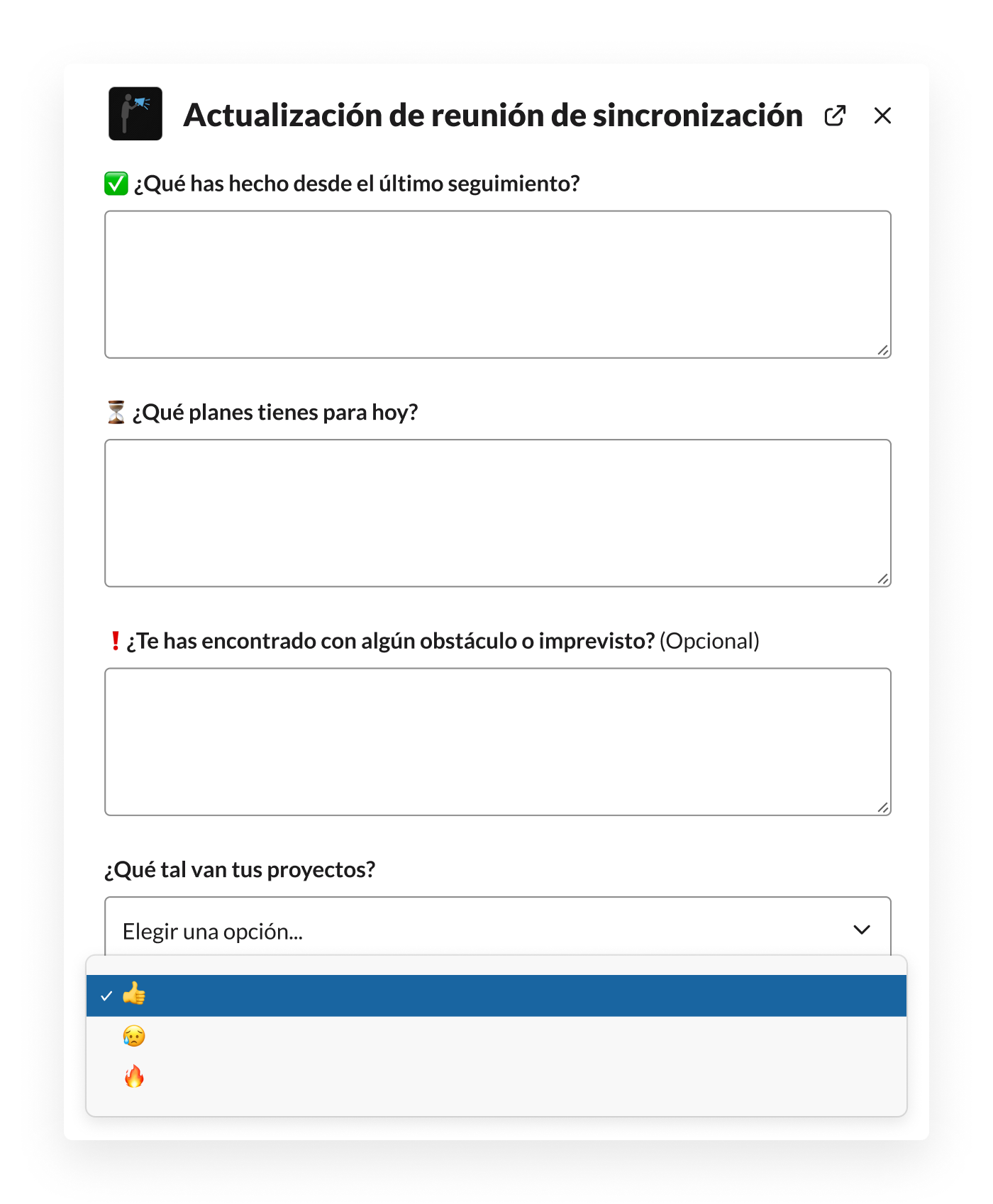Click the "¿Qué tal van tus proyectos?" label
Image resolution: width=993 pixels, height=1204 pixels.
pos(240,869)
